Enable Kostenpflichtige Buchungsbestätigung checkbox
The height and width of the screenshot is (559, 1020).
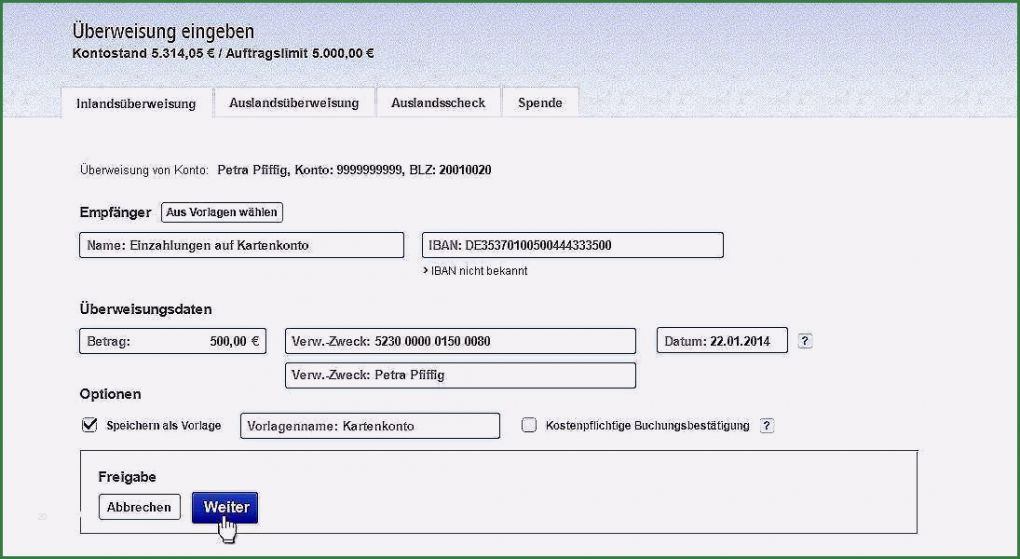[529, 425]
